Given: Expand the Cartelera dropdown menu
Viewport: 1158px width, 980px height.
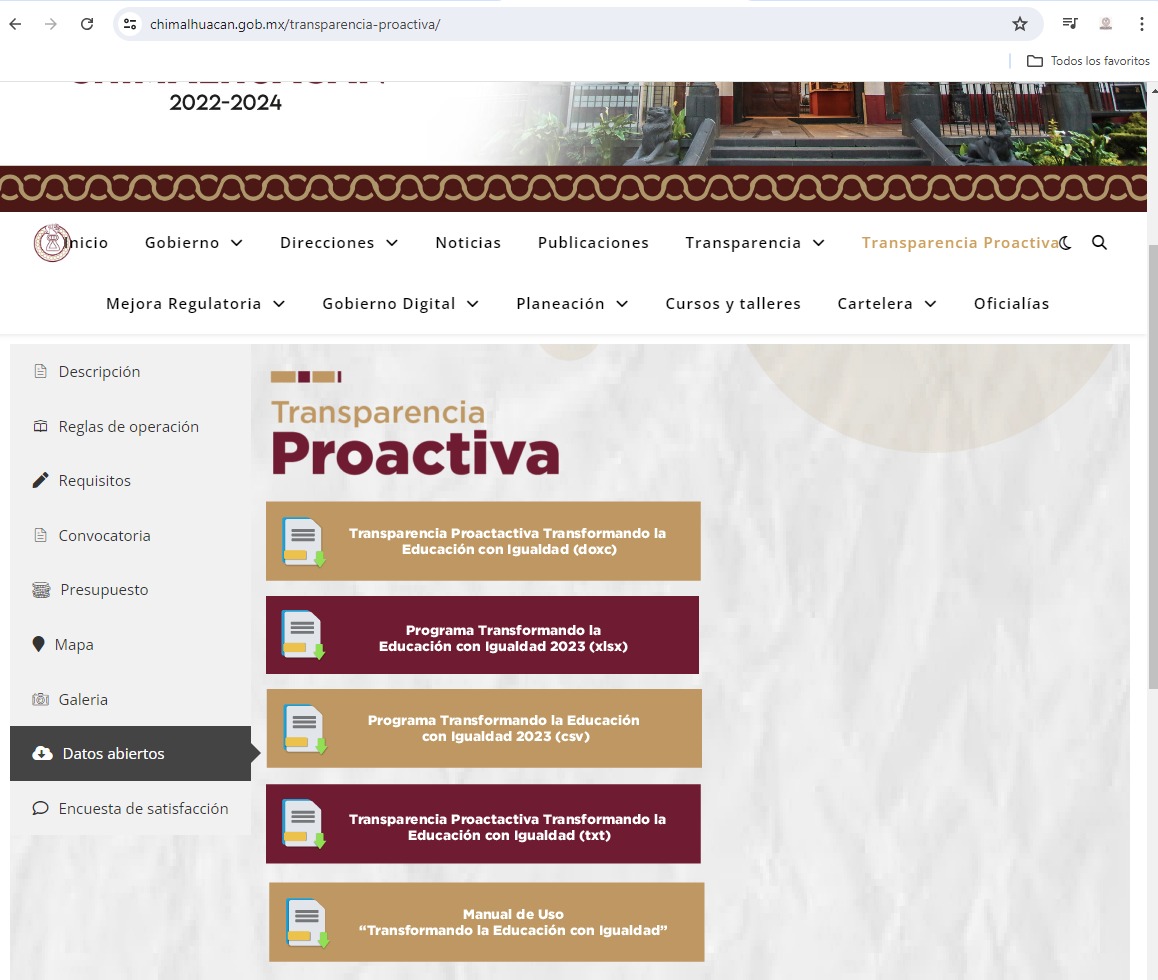Looking at the screenshot, I should pyautogui.click(x=886, y=304).
